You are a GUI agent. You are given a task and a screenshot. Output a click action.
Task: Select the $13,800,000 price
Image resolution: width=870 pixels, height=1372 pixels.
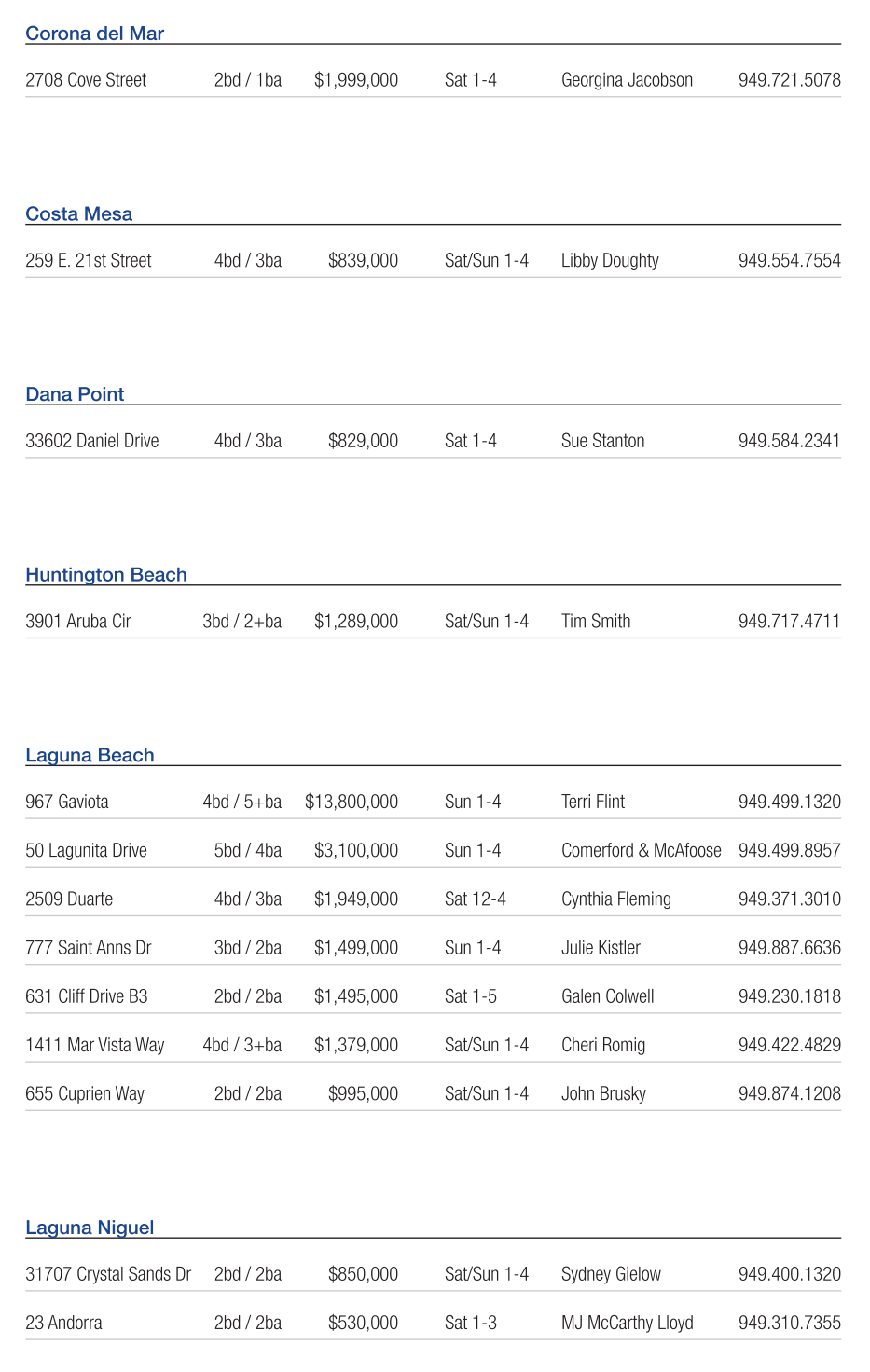tap(352, 802)
